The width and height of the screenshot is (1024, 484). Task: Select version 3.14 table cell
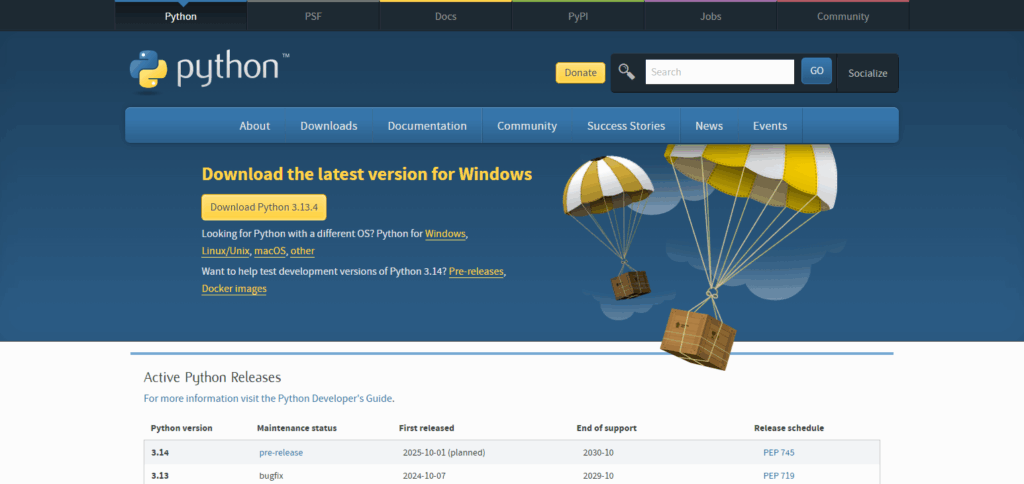[160, 453]
